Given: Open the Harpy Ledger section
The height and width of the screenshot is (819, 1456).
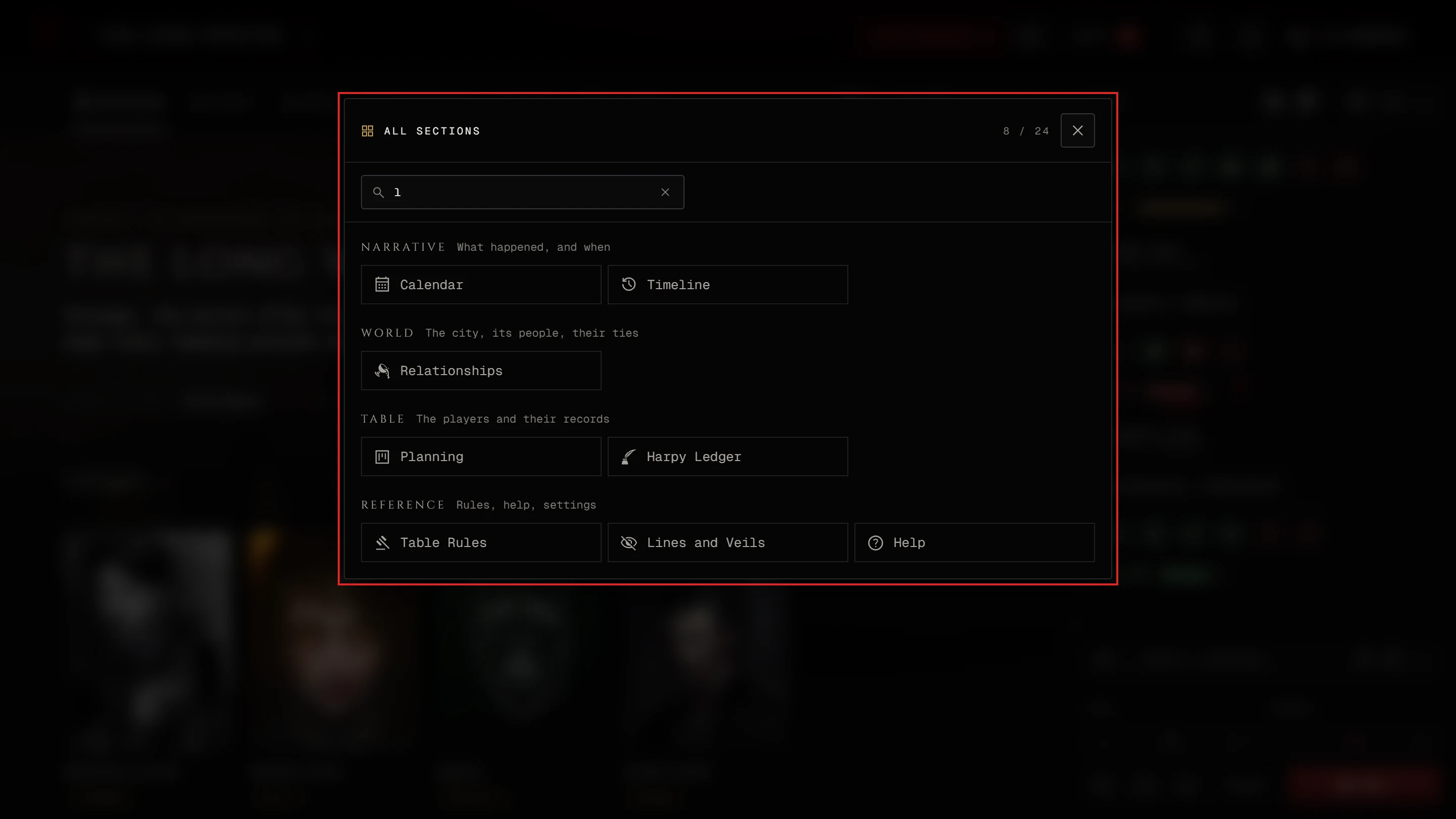Looking at the screenshot, I should pos(727,456).
